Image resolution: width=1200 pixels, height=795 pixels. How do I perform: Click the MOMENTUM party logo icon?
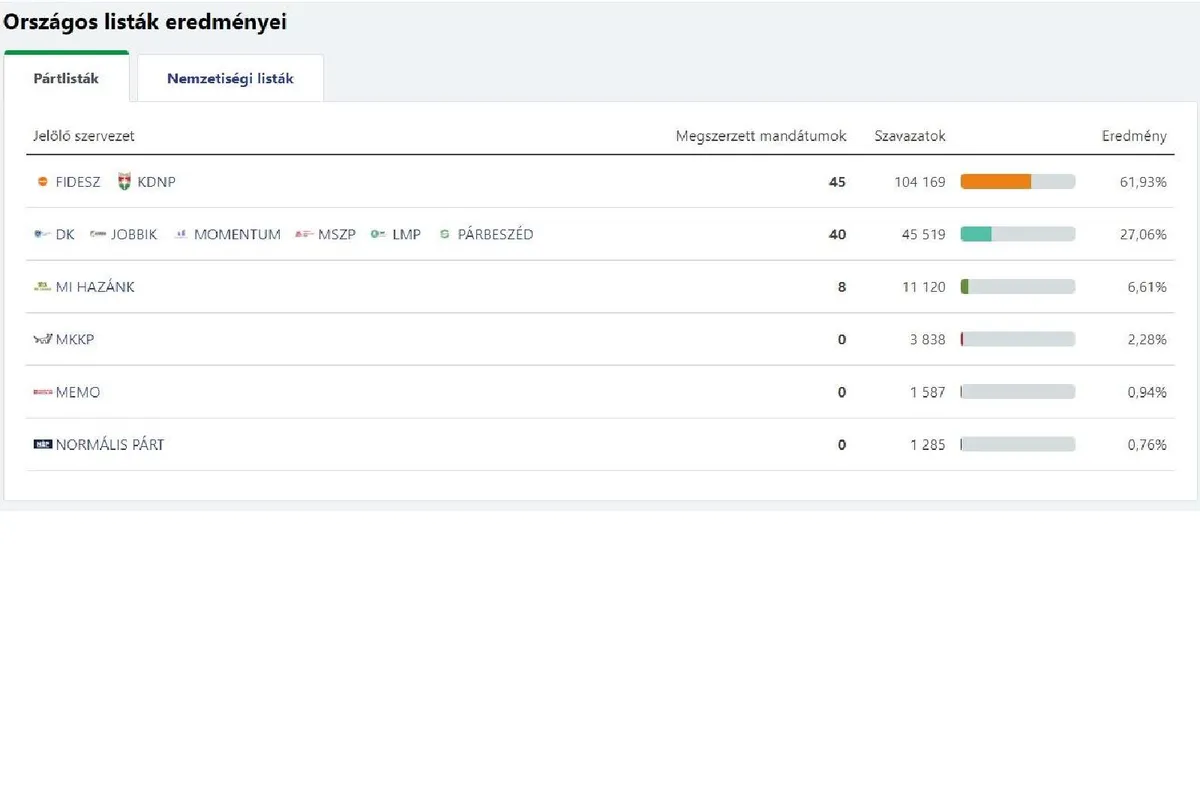(x=181, y=235)
